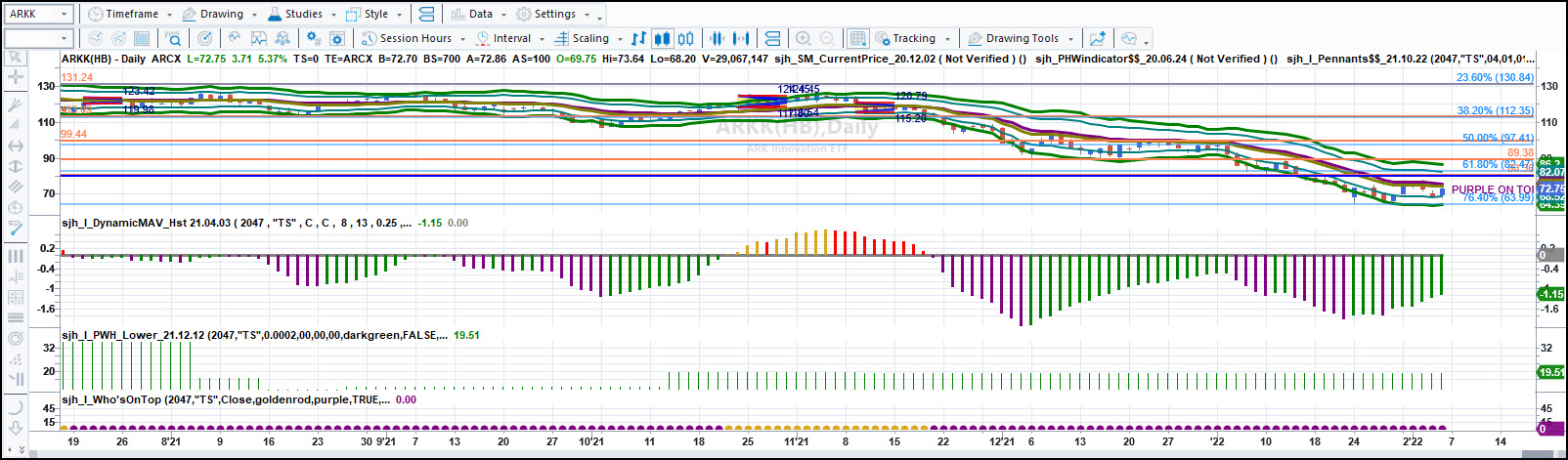Click the stacked panes icon before the zoom-in icon

(x=772, y=38)
